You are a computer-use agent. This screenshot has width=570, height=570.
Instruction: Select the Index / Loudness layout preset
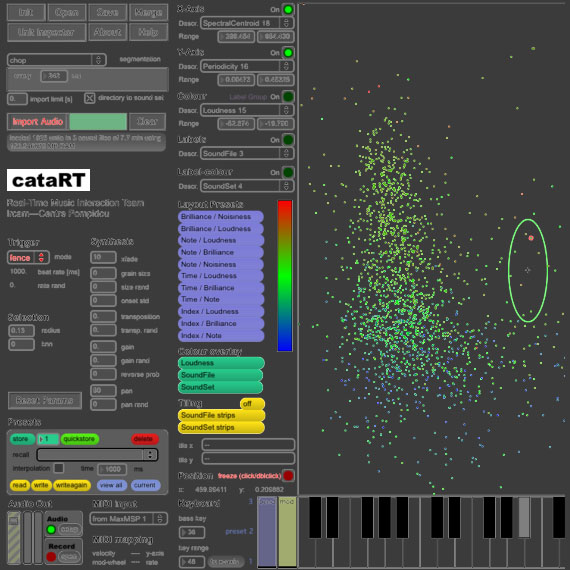point(221,312)
